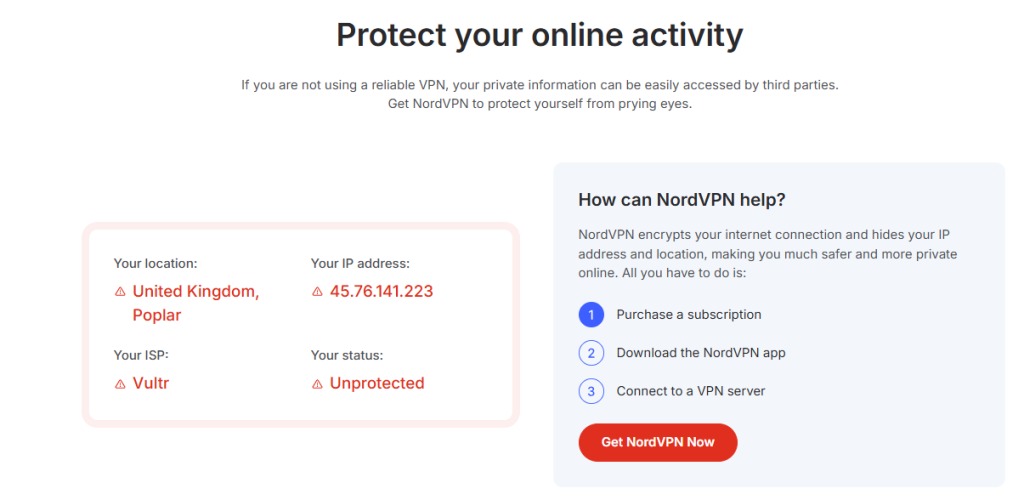Click the United Kingdom, Poplar location text

tap(195, 303)
